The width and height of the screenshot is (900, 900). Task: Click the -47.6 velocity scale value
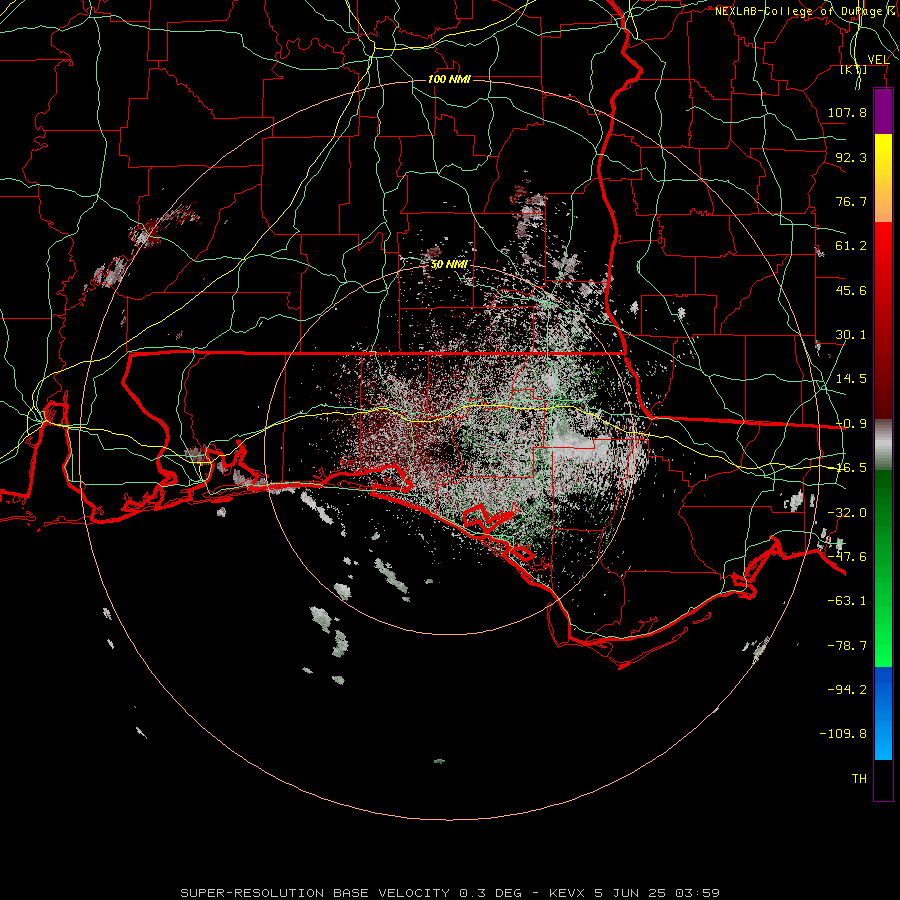pyautogui.click(x=847, y=557)
